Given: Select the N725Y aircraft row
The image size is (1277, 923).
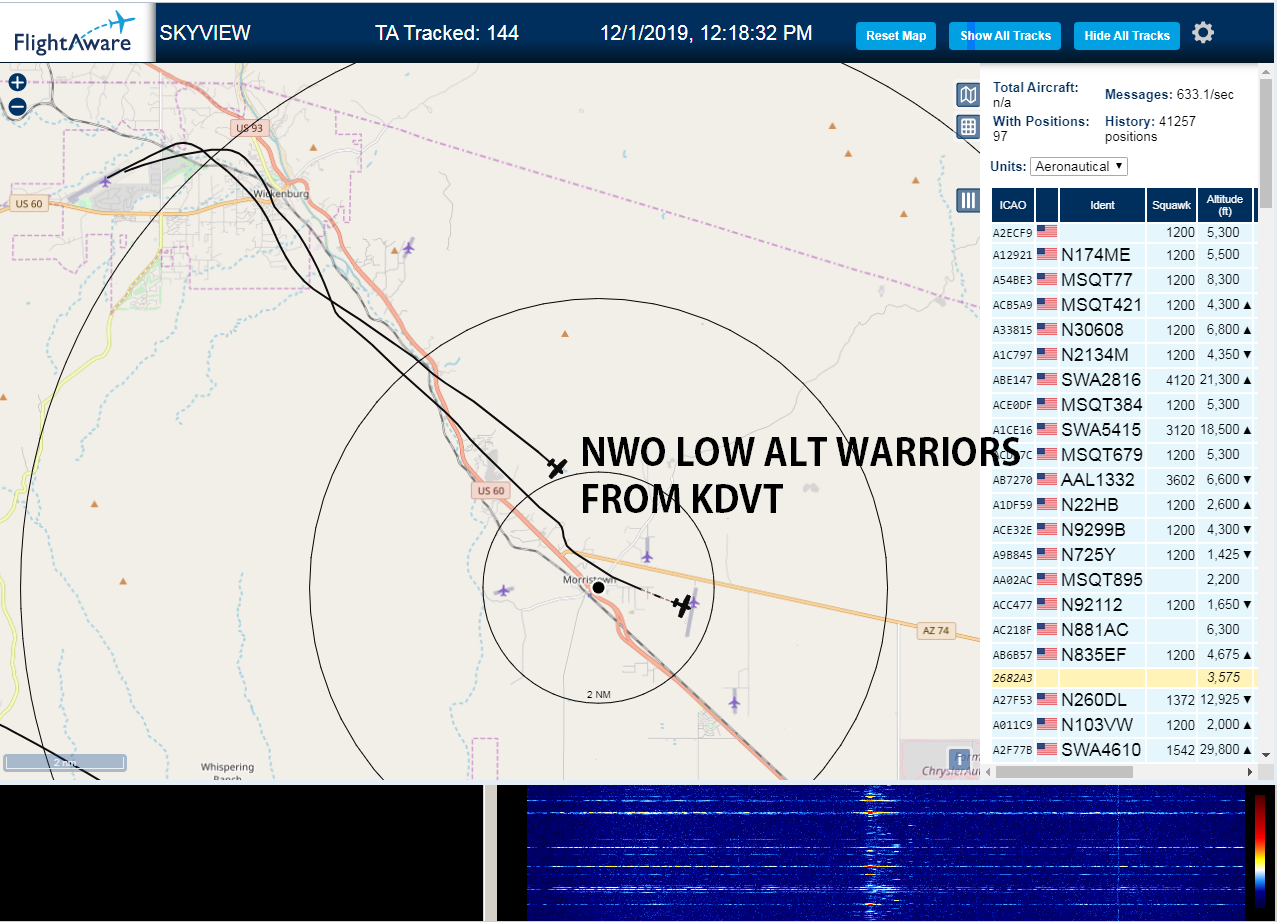Looking at the screenshot, I should coord(1123,554).
